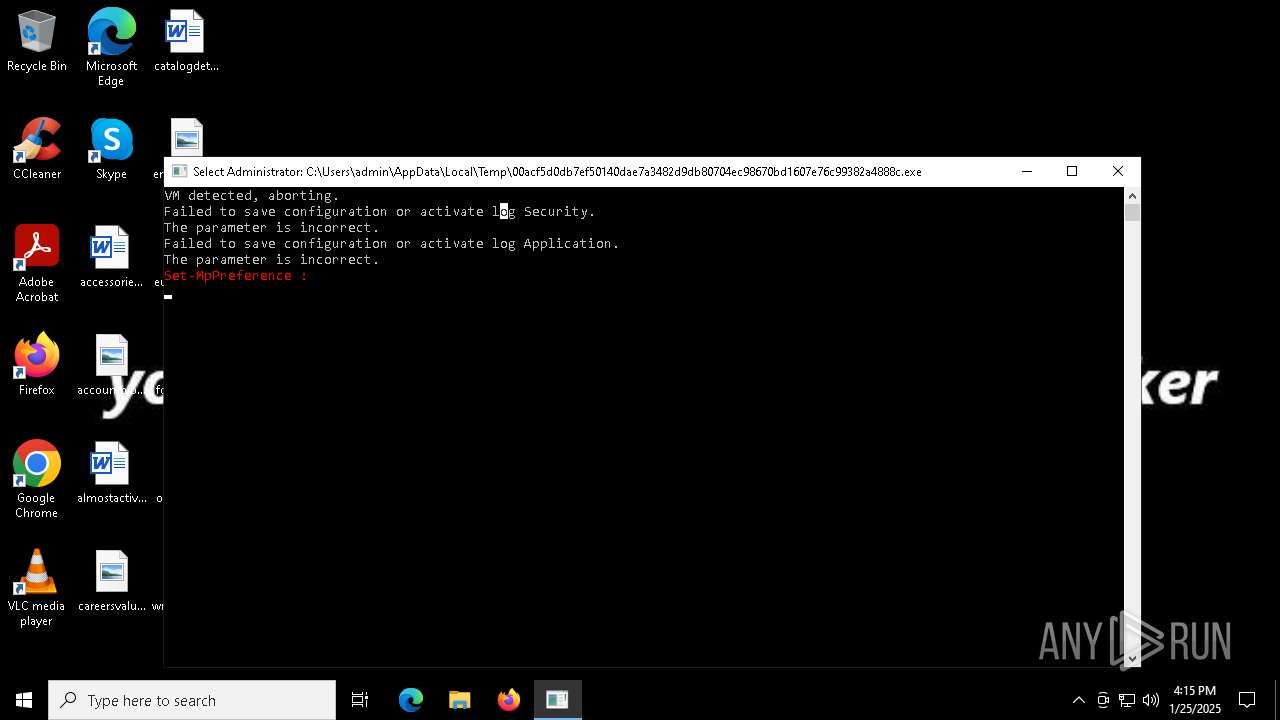Open CCleaner desktop shortcut
Screen dimensions: 1280x720
[37, 150]
